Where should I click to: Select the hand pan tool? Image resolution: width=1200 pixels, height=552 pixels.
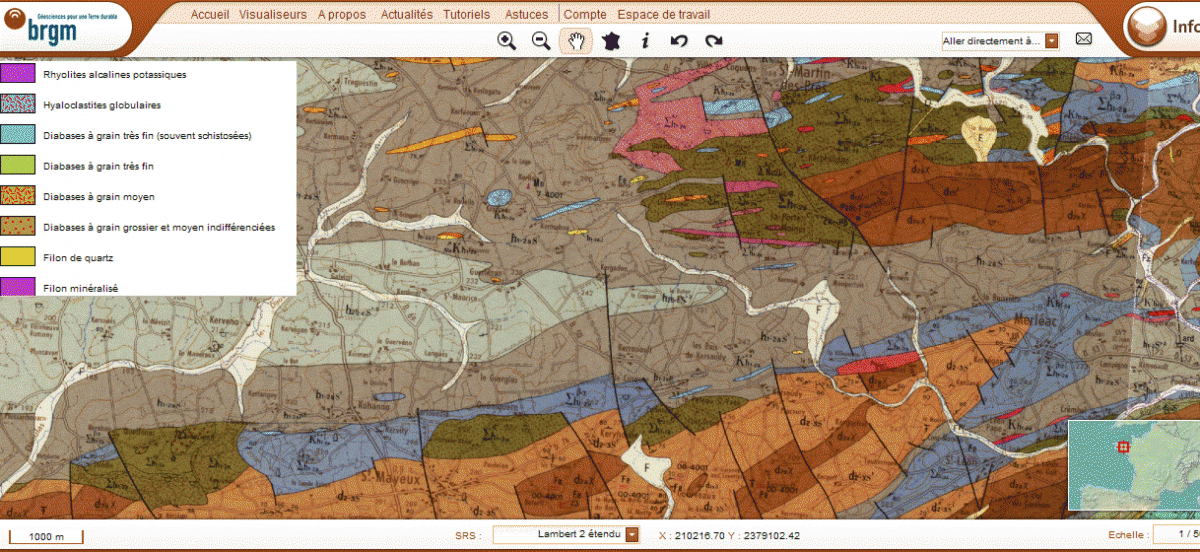[x=576, y=41]
